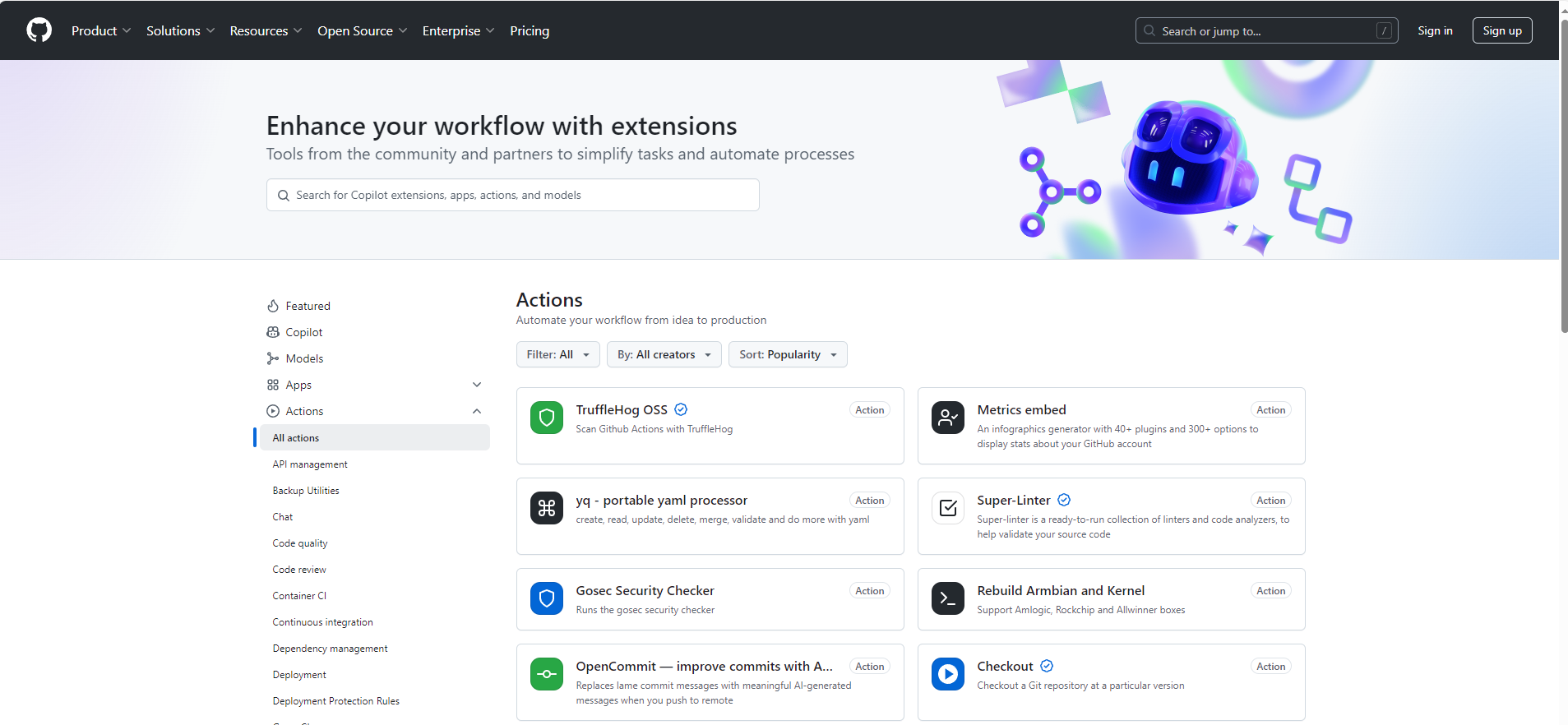Click the Super-Linter checkbox icon
1568x725 pixels.
(x=947, y=508)
